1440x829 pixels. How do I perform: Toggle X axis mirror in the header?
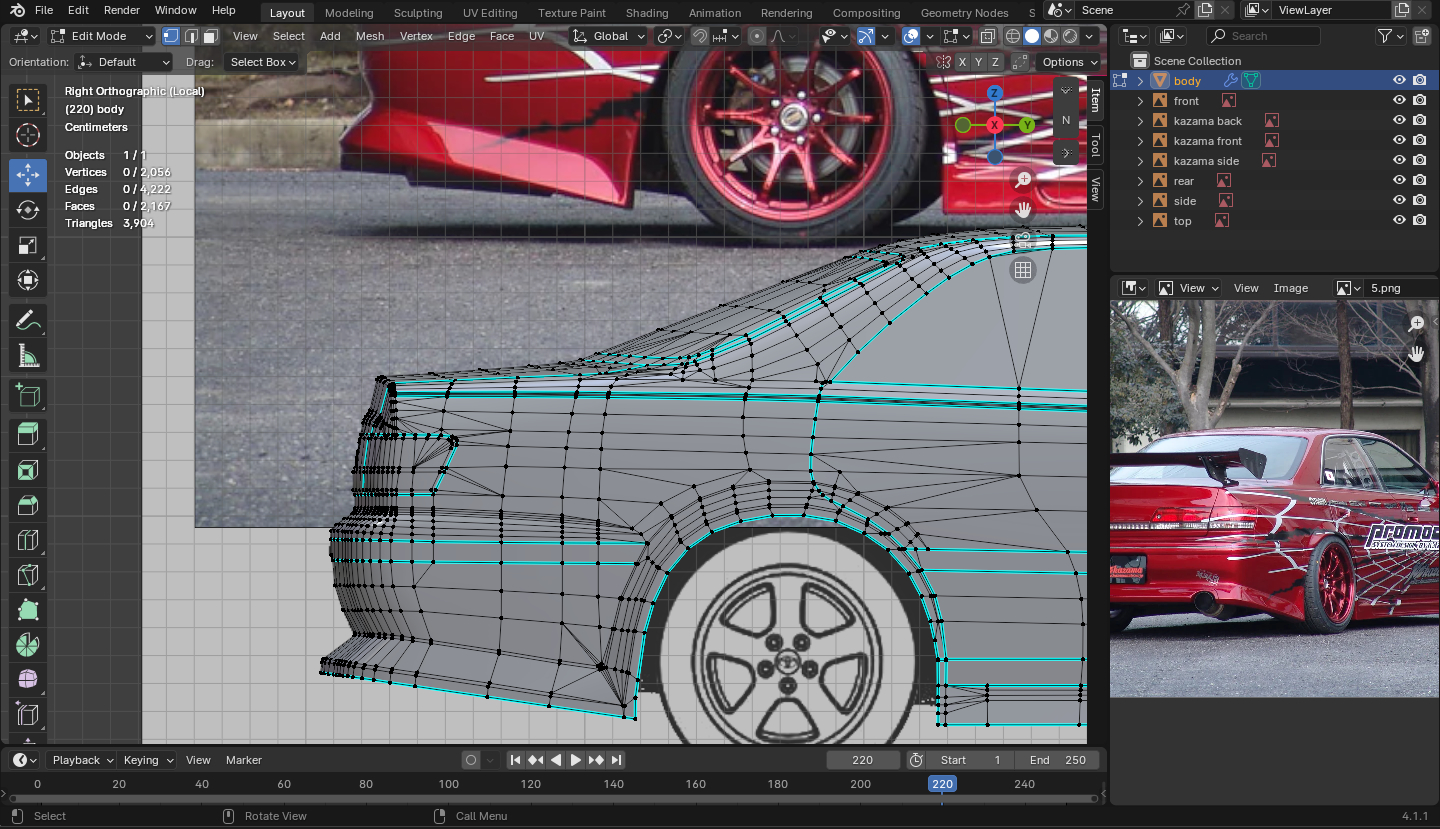pyautogui.click(x=962, y=62)
